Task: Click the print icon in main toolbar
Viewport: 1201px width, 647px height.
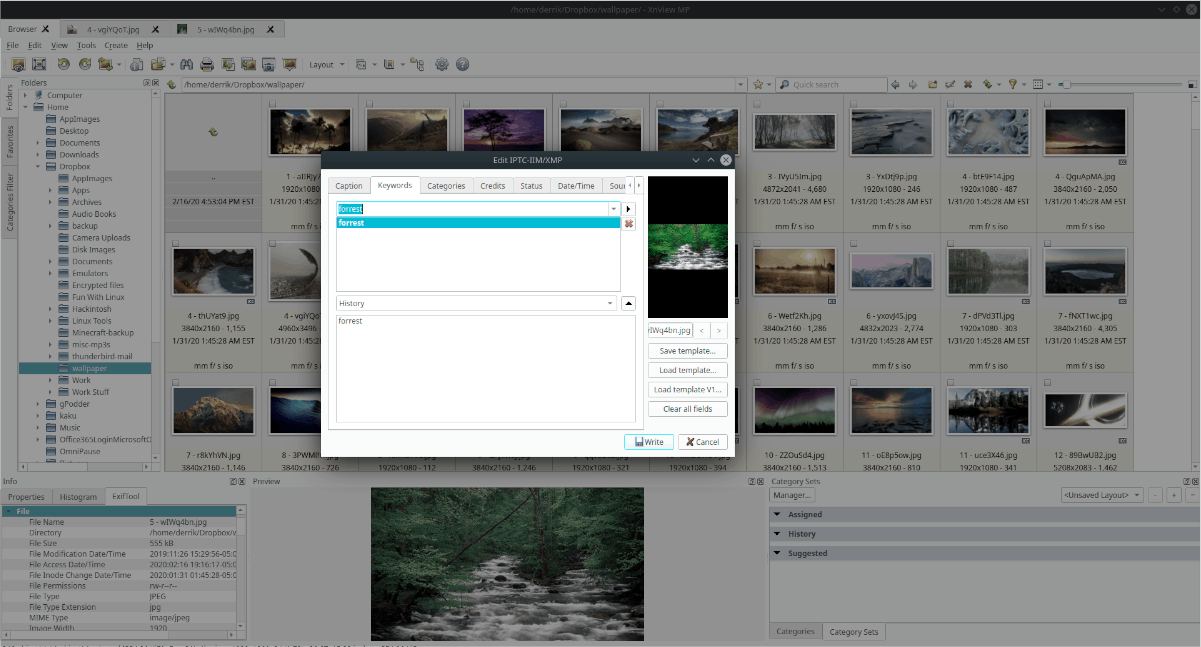Action: (x=206, y=64)
